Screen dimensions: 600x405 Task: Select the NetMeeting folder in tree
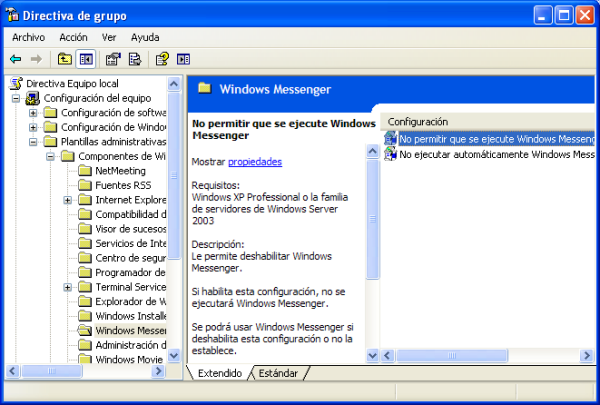pyautogui.click(x=120, y=171)
